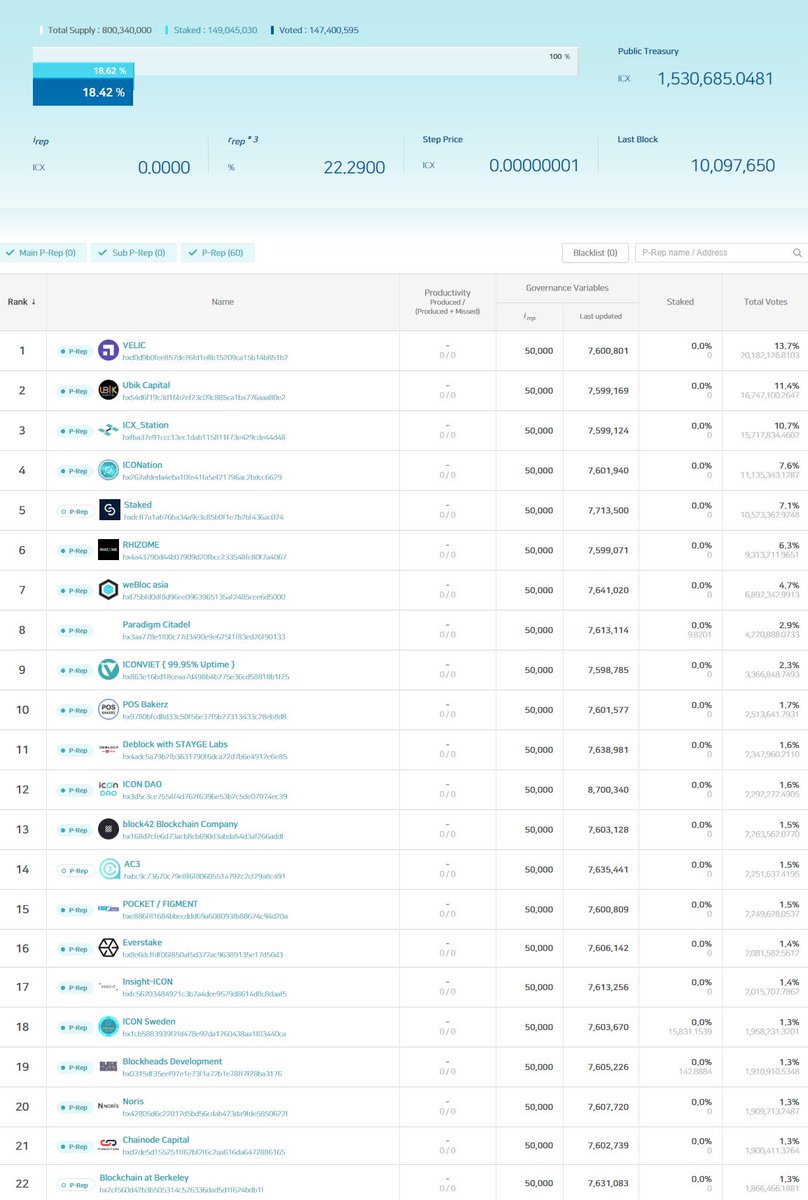Sort the table by Rank column

click(x=22, y=302)
